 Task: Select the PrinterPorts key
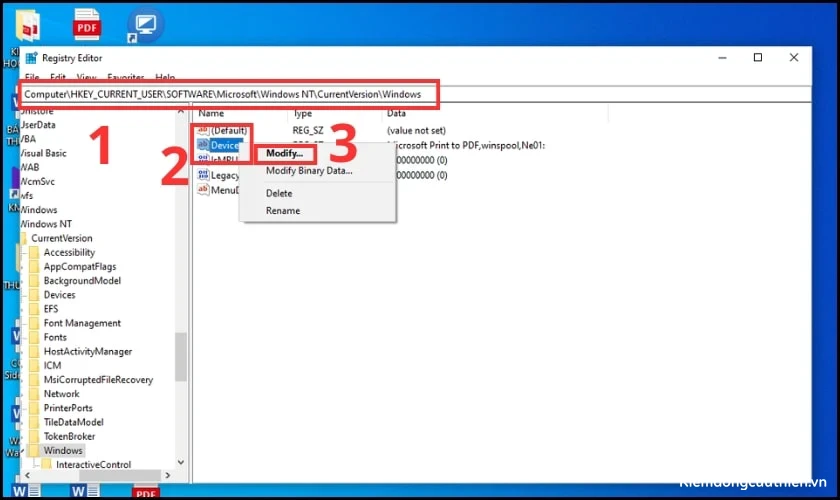coord(68,408)
